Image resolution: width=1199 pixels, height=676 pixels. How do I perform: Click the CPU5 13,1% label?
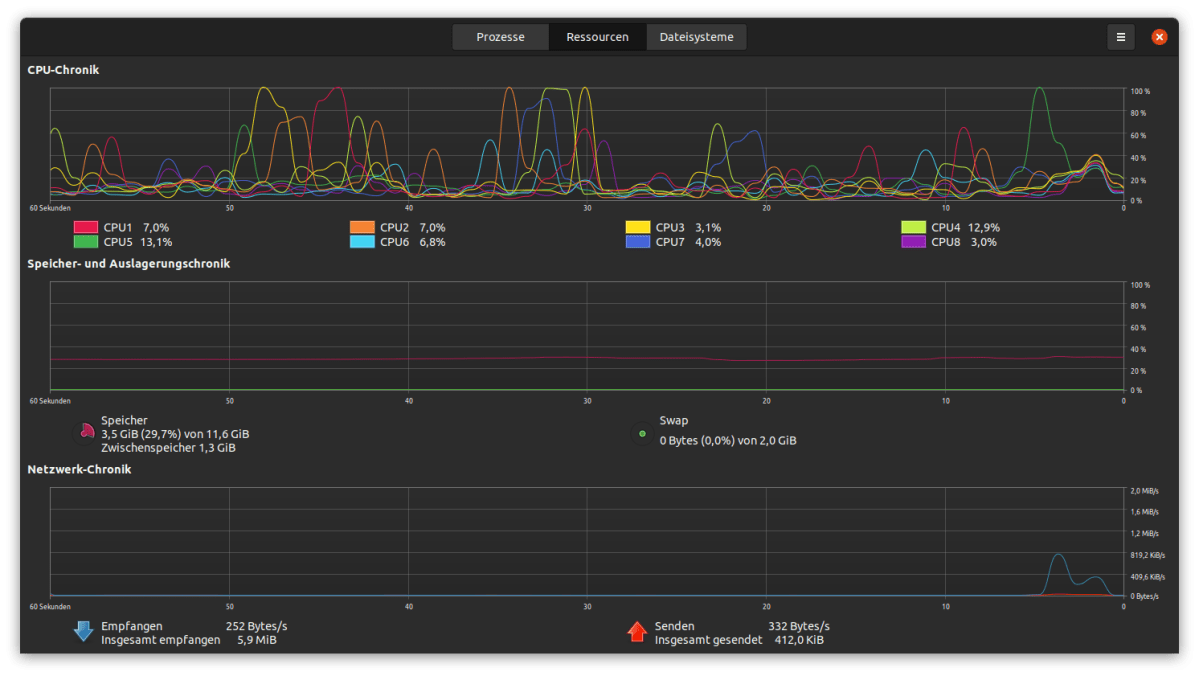(x=138, y=242)
